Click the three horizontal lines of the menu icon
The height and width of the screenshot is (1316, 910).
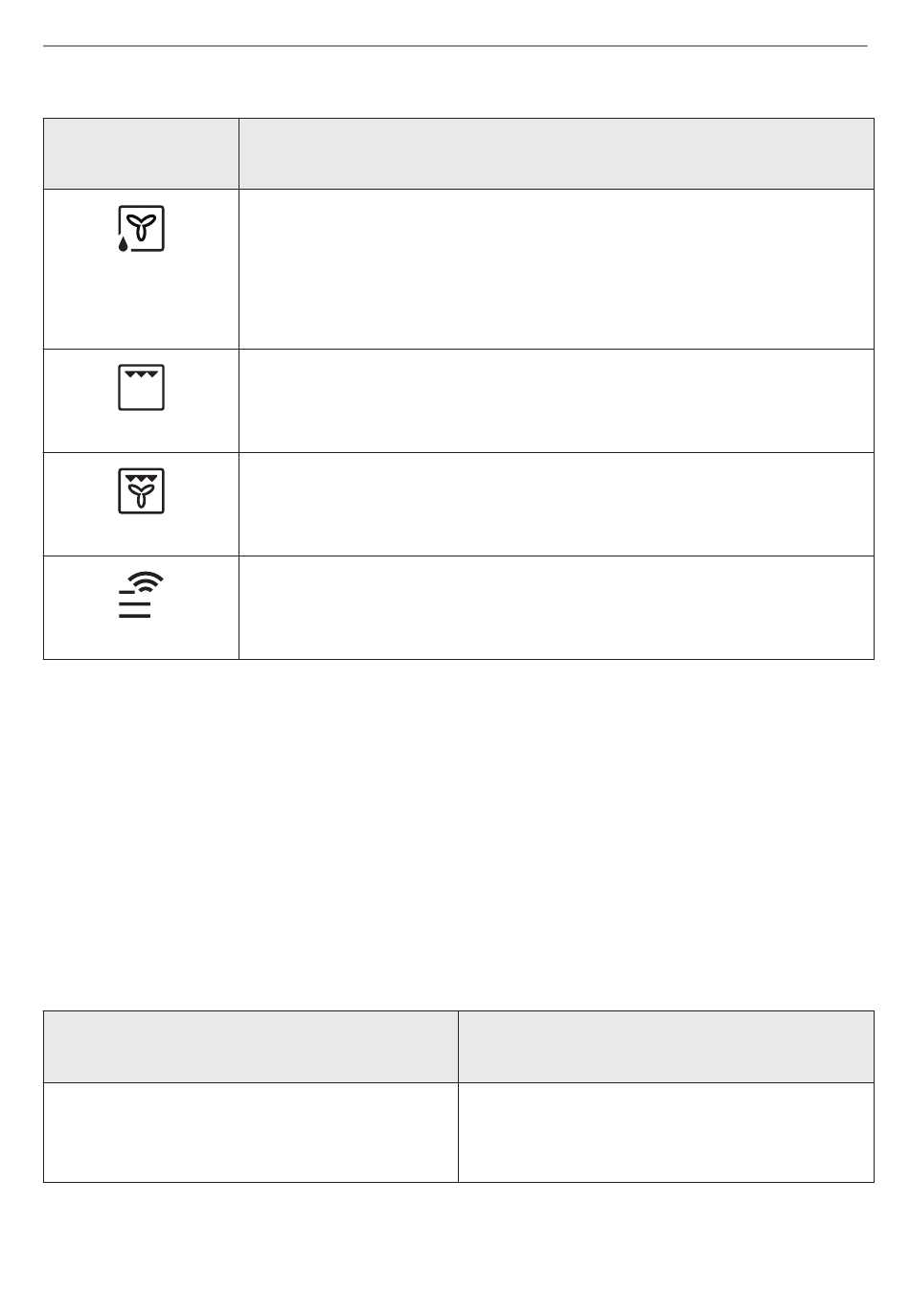coord(135,604)
